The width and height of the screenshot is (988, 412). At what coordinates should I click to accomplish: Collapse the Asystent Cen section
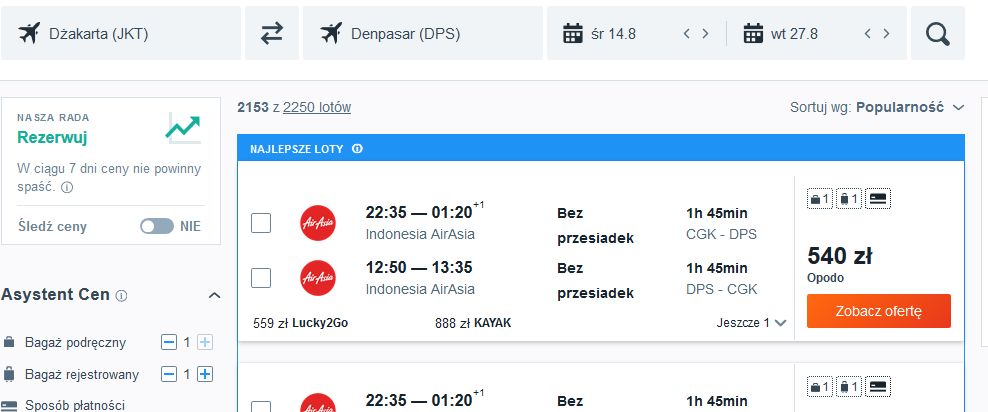coord(214,295)
